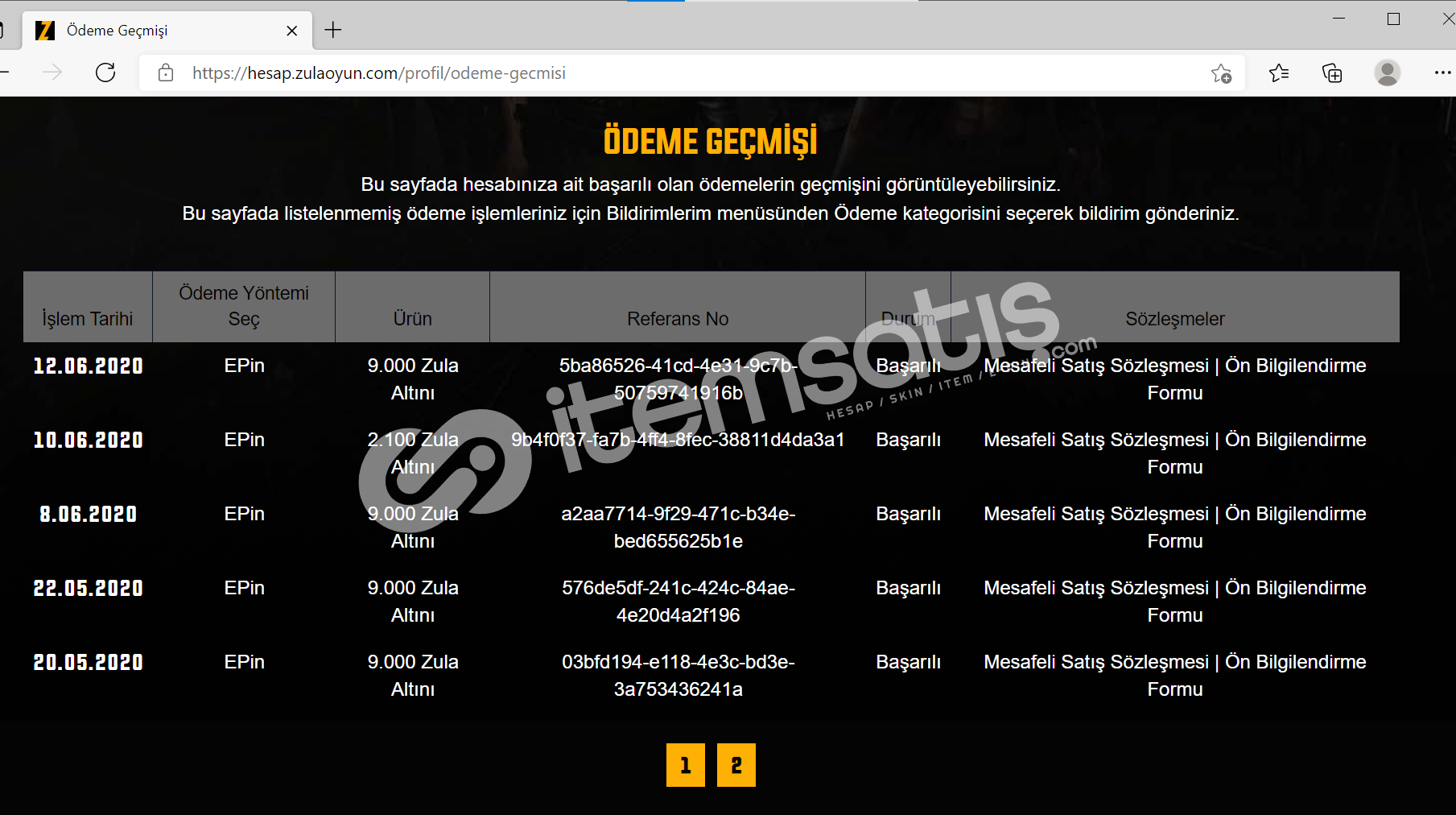Open the Collections icon
Viewport: 1456px width, 815px height.
[x=1332, y=73]
